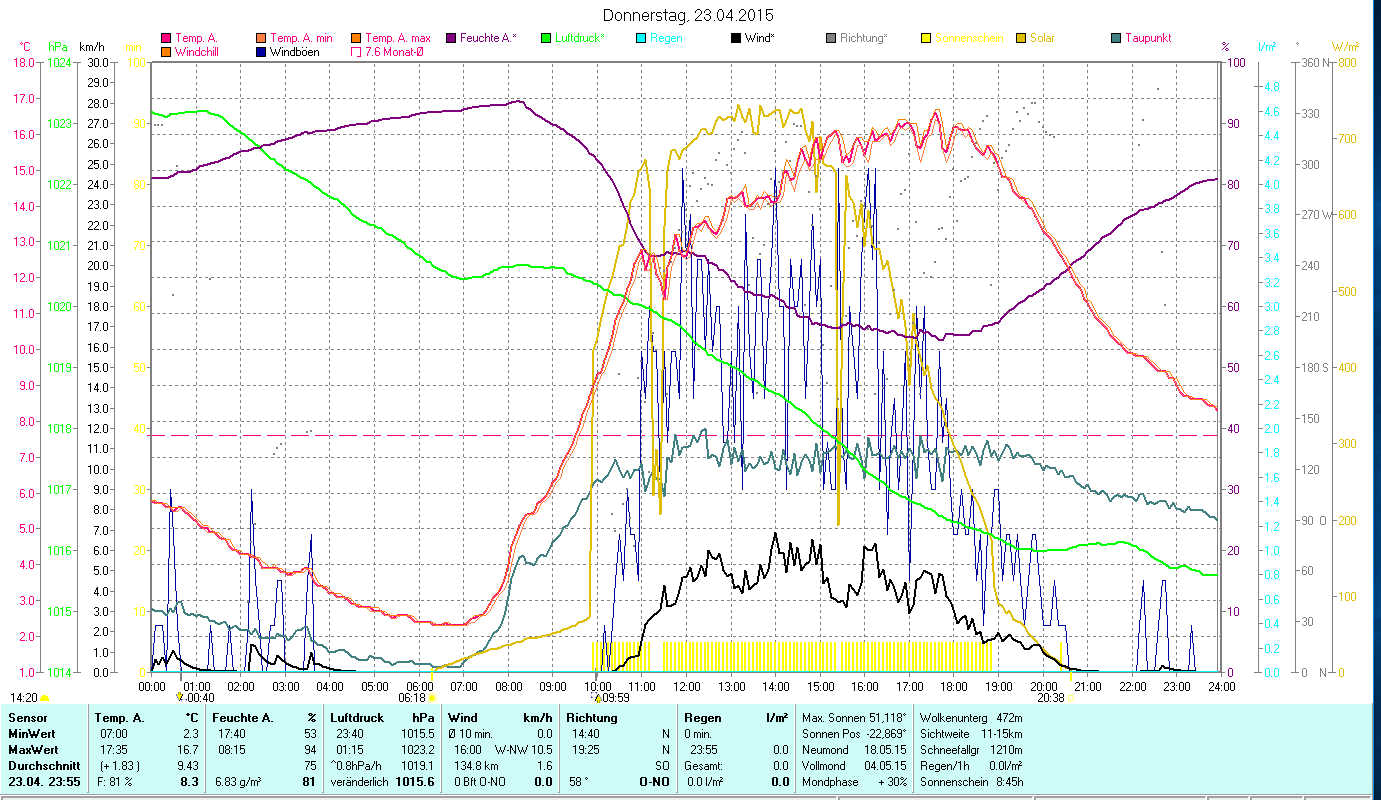Toggle the Regen series in legend
This screenshot has width=1381, height=800.
[x=641, y=38]
